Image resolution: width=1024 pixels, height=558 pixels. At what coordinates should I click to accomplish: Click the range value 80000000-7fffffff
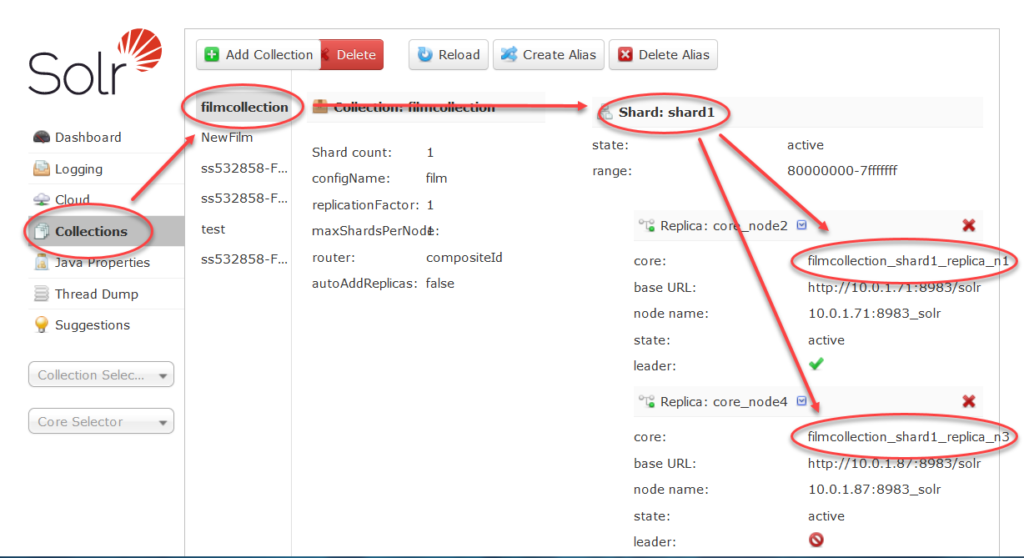pos(842,171)
